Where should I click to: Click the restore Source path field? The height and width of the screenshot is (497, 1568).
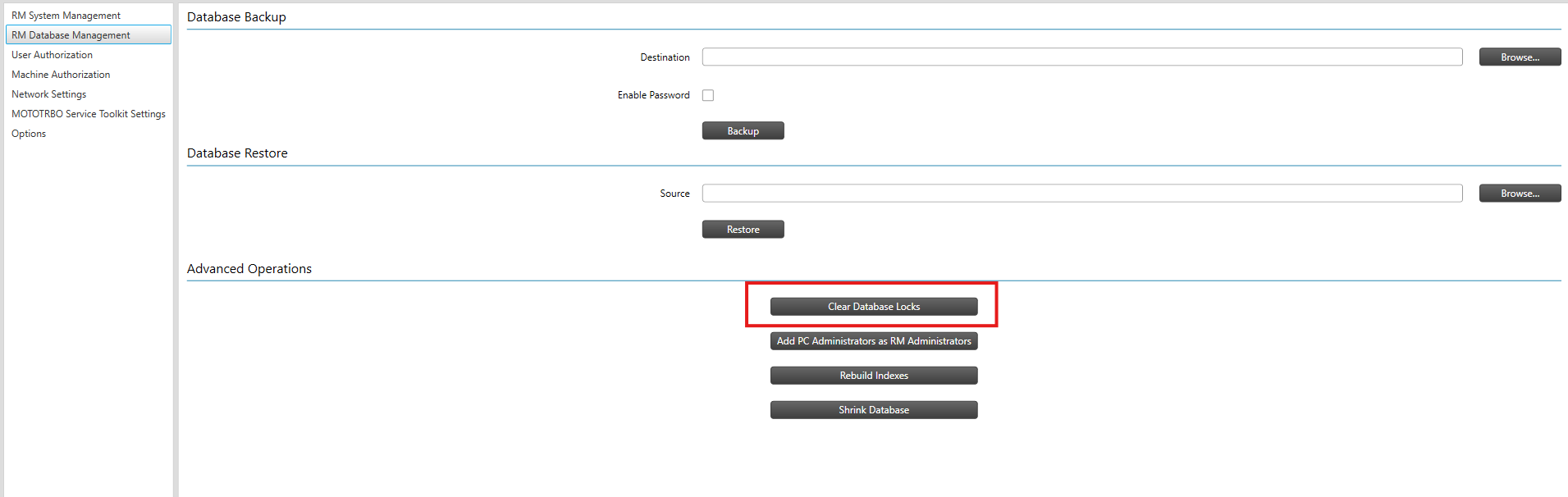[1081, 193]
